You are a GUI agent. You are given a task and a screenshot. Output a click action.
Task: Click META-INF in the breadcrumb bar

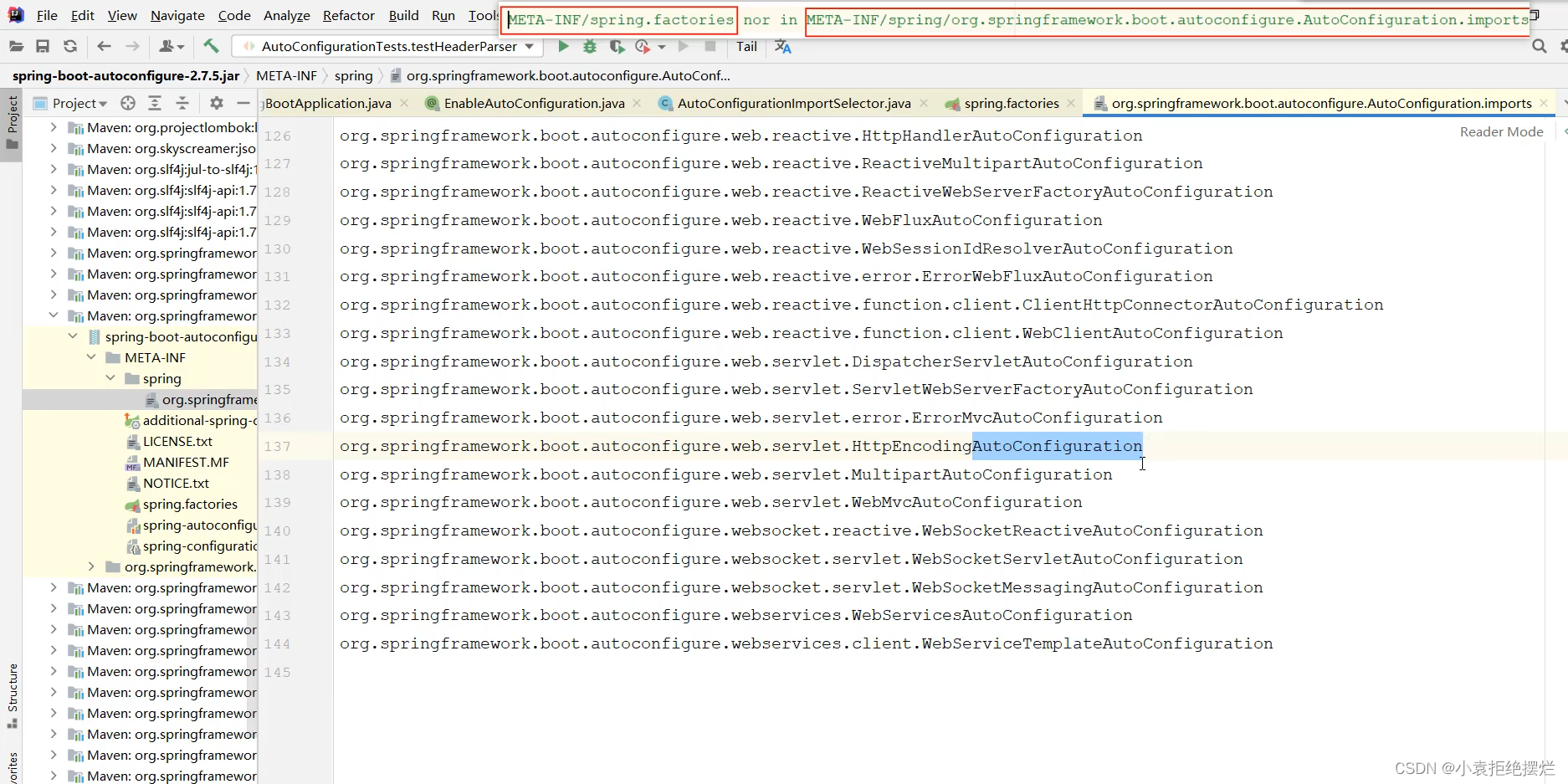(286, 75)
